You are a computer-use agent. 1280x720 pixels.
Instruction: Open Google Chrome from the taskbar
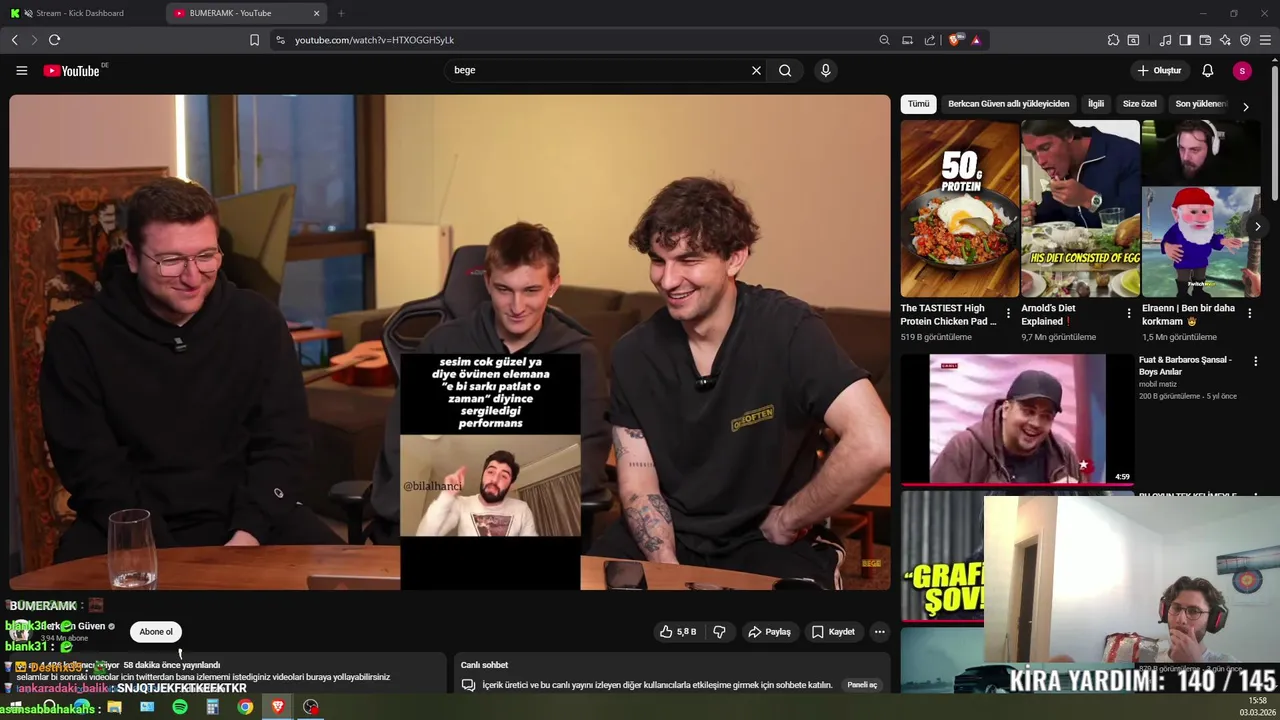245,707
